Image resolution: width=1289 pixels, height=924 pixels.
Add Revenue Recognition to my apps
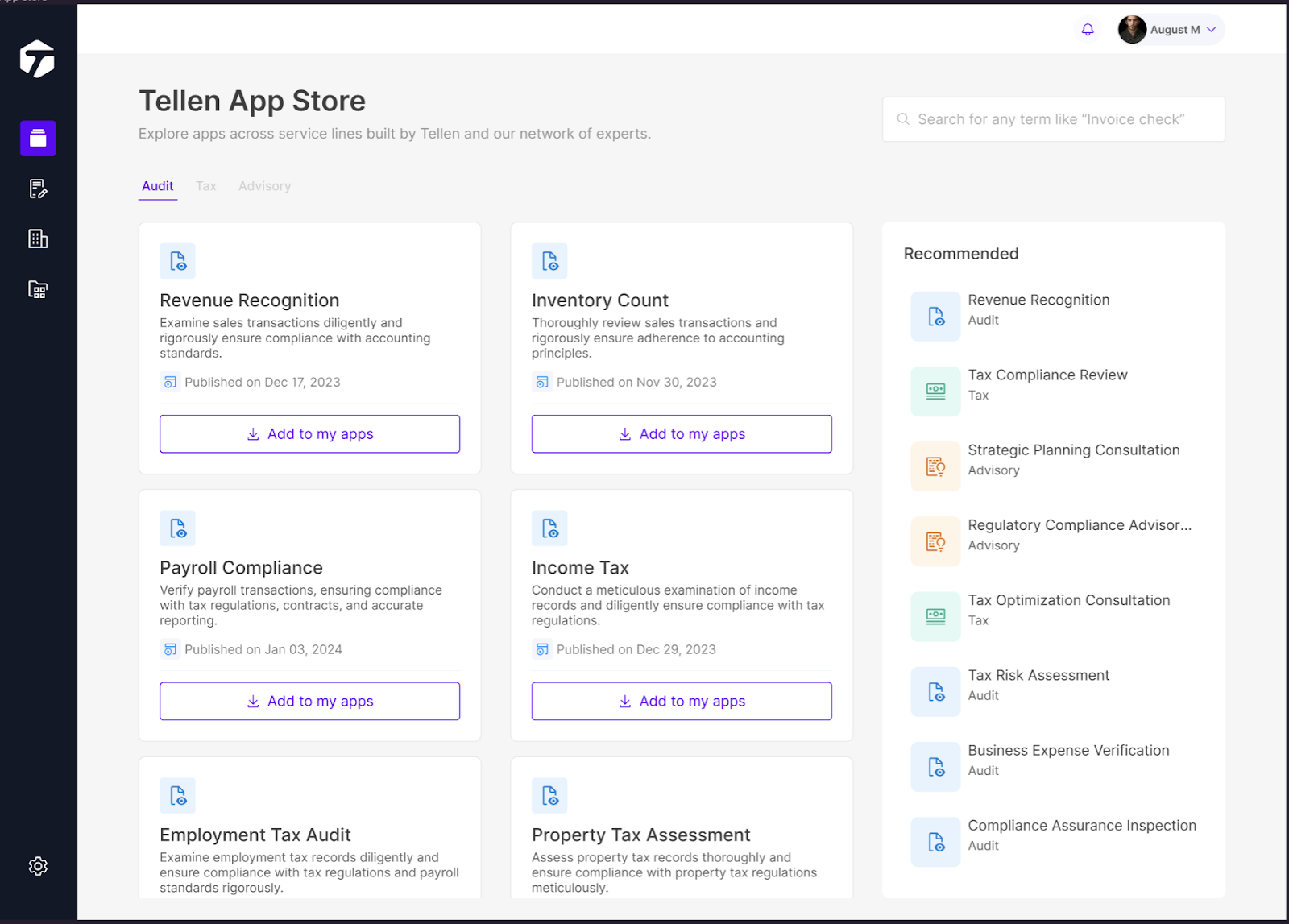(x=310, y=434)
